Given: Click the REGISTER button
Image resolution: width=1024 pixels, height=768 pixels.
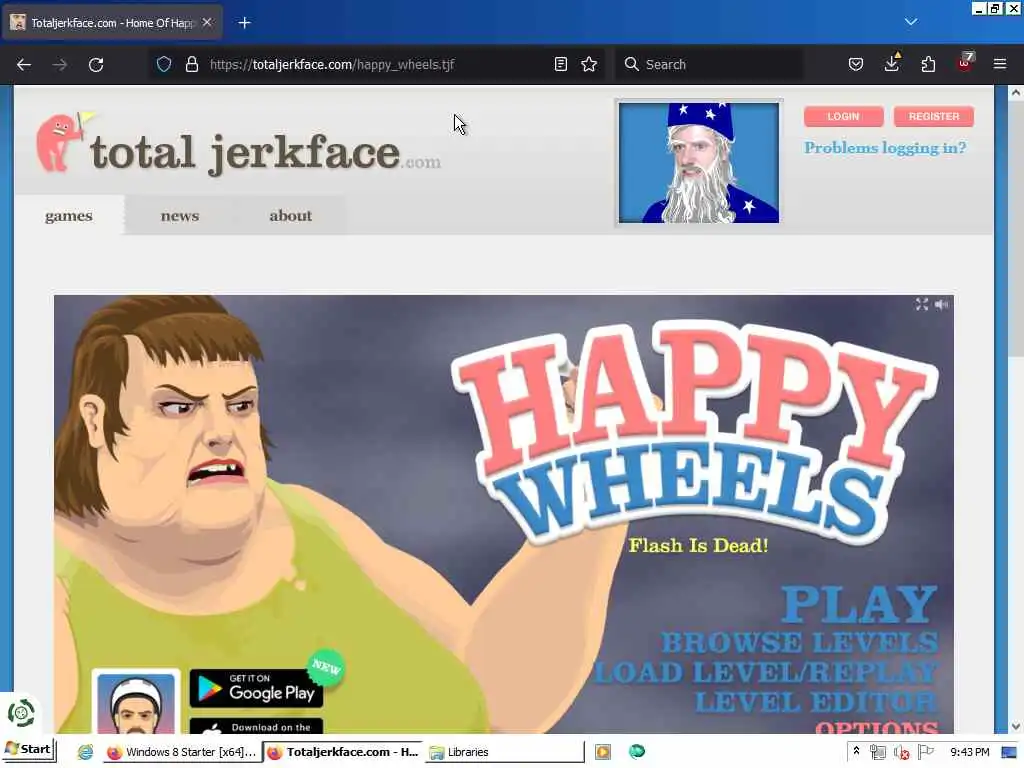Looking at the screenshot, I should coord(934,116).
